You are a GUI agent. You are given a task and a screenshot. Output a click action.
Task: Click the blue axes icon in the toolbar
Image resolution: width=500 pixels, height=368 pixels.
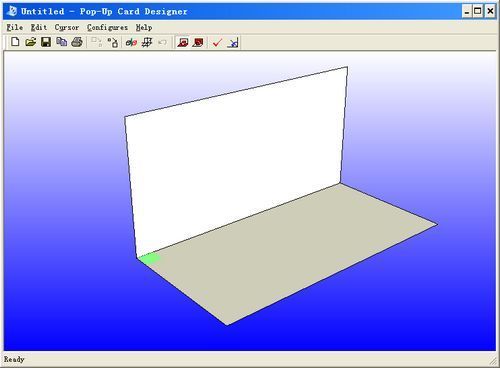(x=233, y=42)
